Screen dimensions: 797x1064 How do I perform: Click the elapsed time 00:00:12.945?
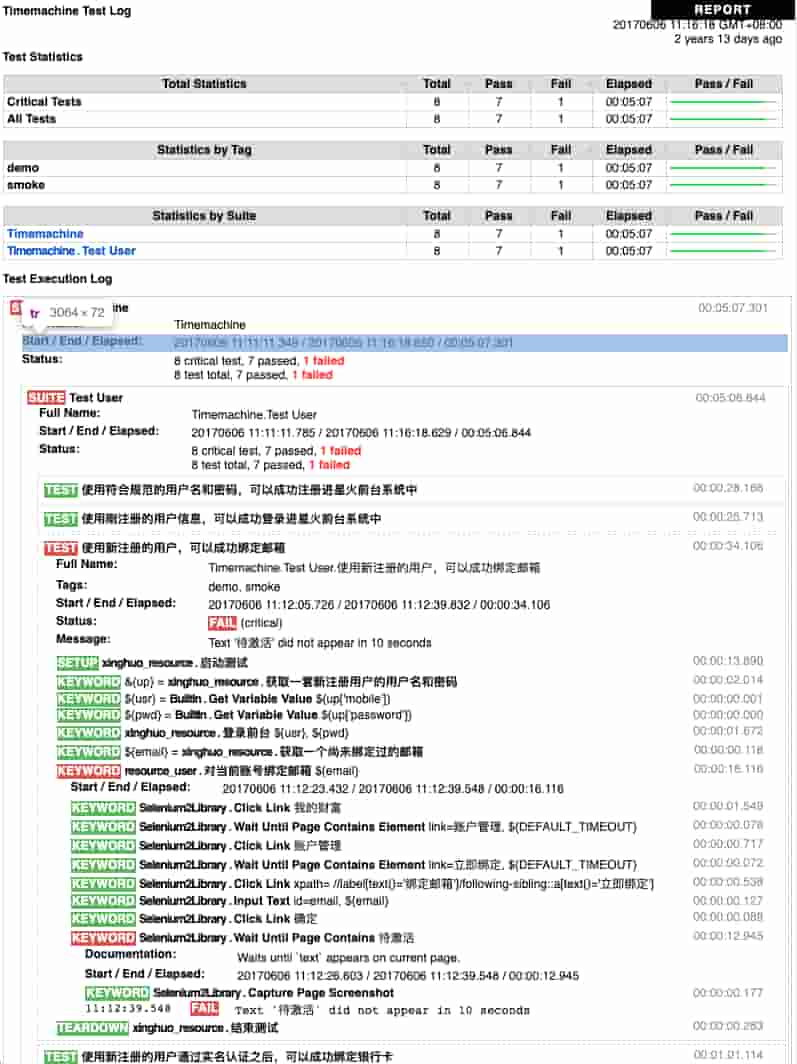(728, 936)
